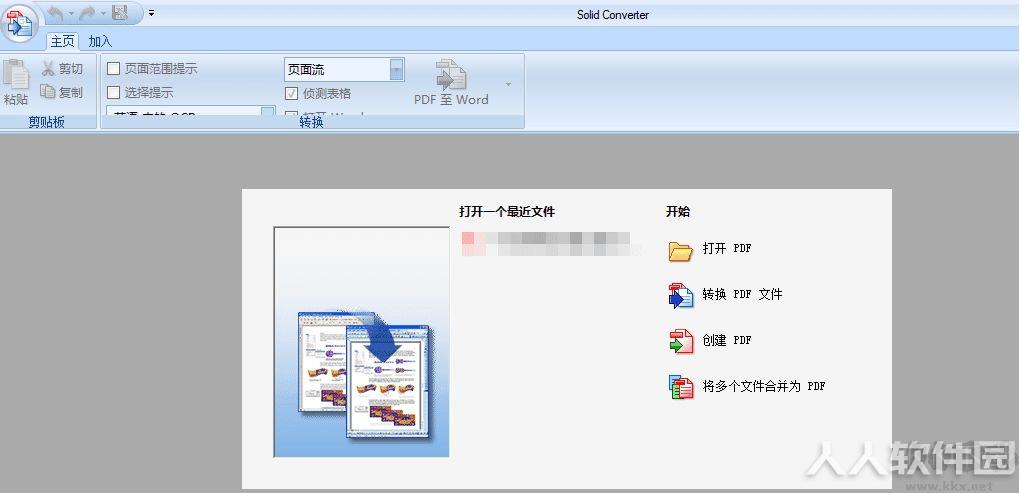This screenshot has width=1020, height=493.
Task: Click the 转换 PDF 文件 icon
Action: [x=681, y=296]
